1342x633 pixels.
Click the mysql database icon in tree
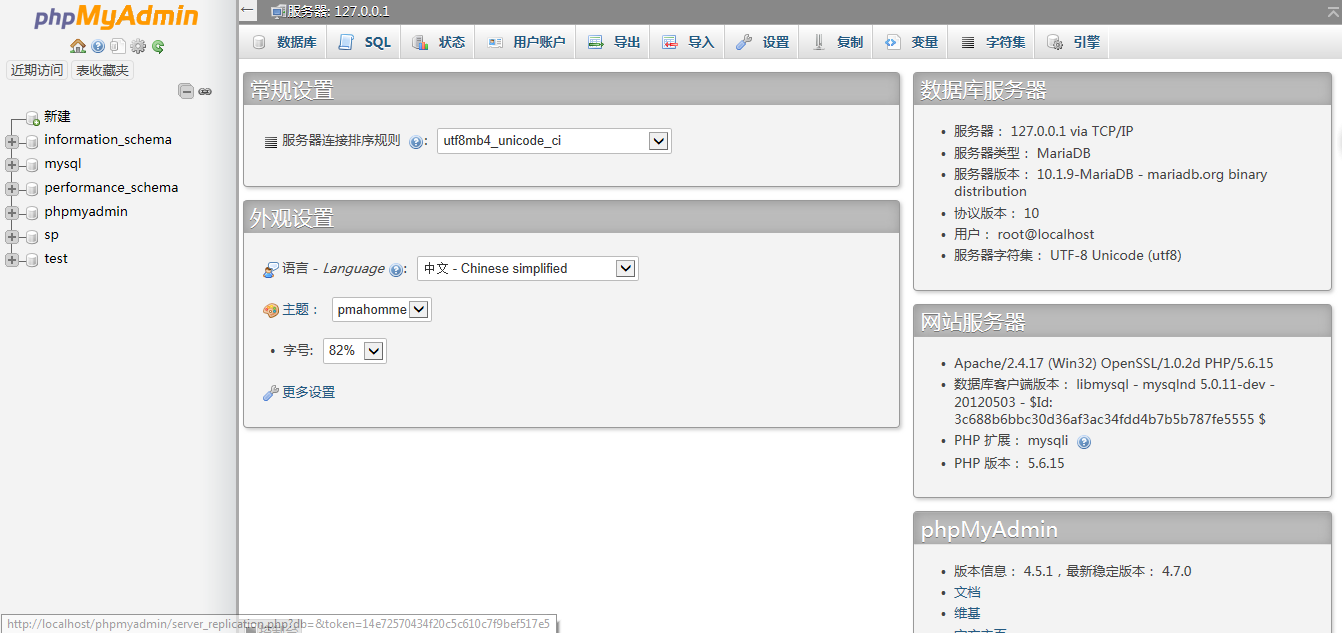tap(32, 165)
